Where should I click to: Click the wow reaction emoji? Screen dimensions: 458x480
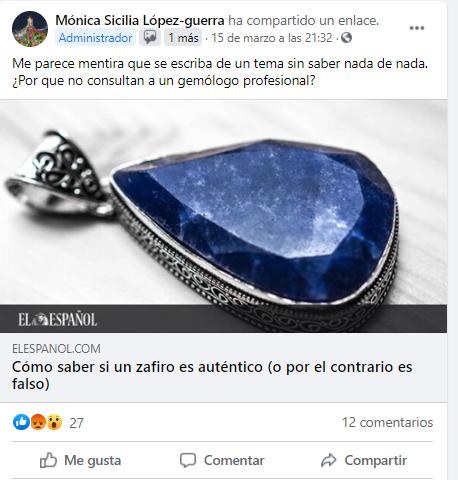(x=54, y=422)
